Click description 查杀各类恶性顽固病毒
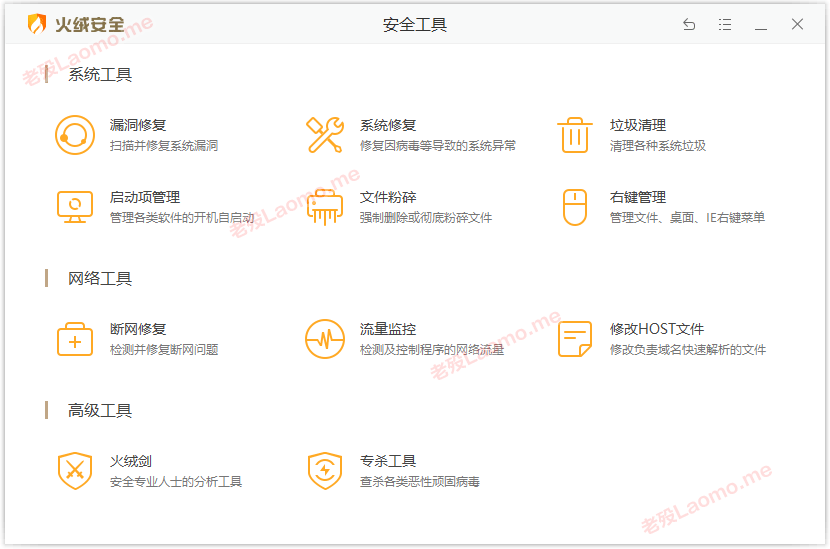 coord(420,481)
